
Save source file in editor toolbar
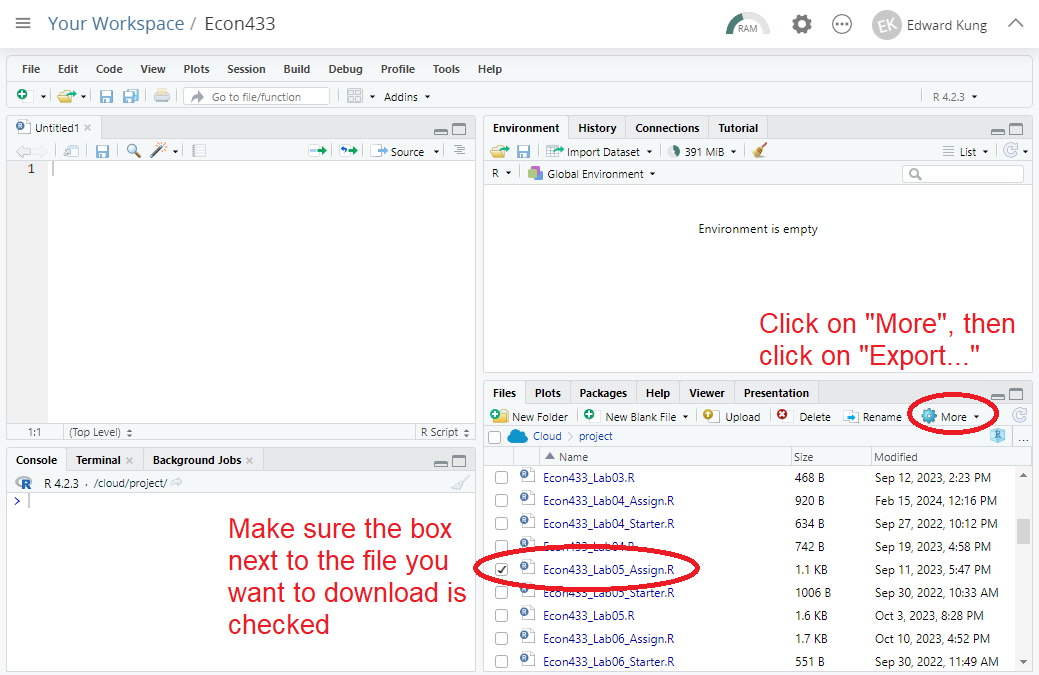(x=102, y=152)
